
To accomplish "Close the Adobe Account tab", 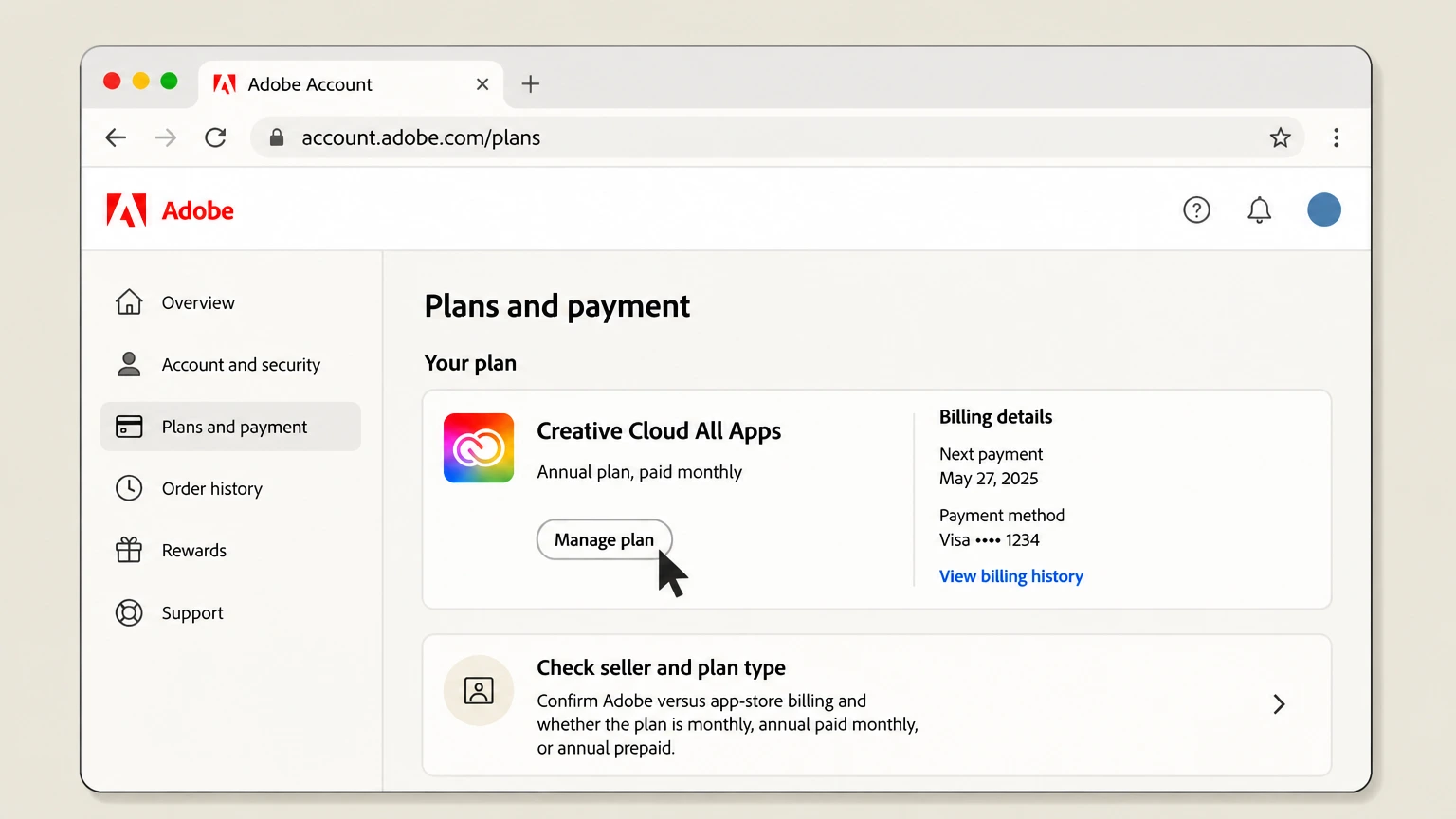I will (x=482, y=84).
